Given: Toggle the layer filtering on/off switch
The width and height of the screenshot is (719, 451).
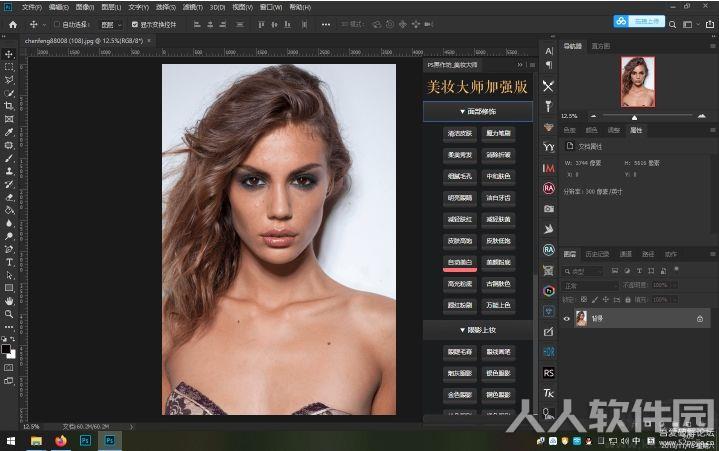Looking at the screenshot, I should (x=676, y=269).
